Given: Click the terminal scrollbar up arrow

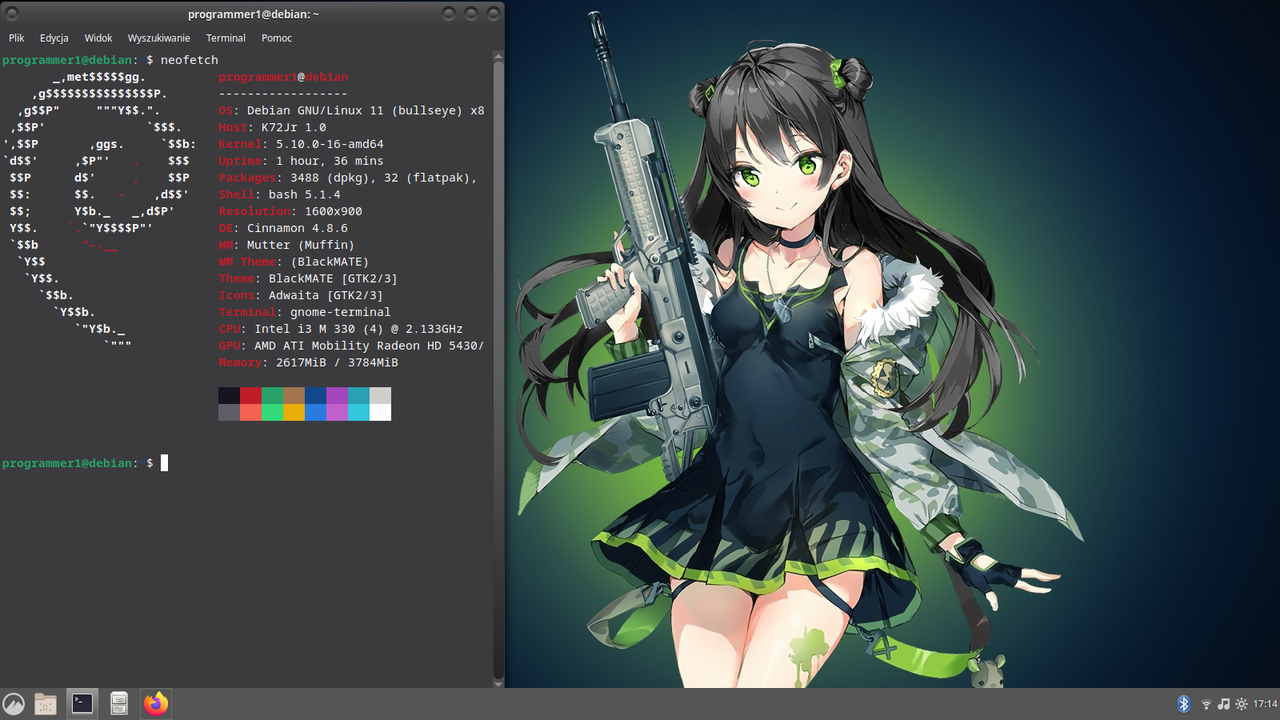Looking at the screenshot, I should coord(498,58).
